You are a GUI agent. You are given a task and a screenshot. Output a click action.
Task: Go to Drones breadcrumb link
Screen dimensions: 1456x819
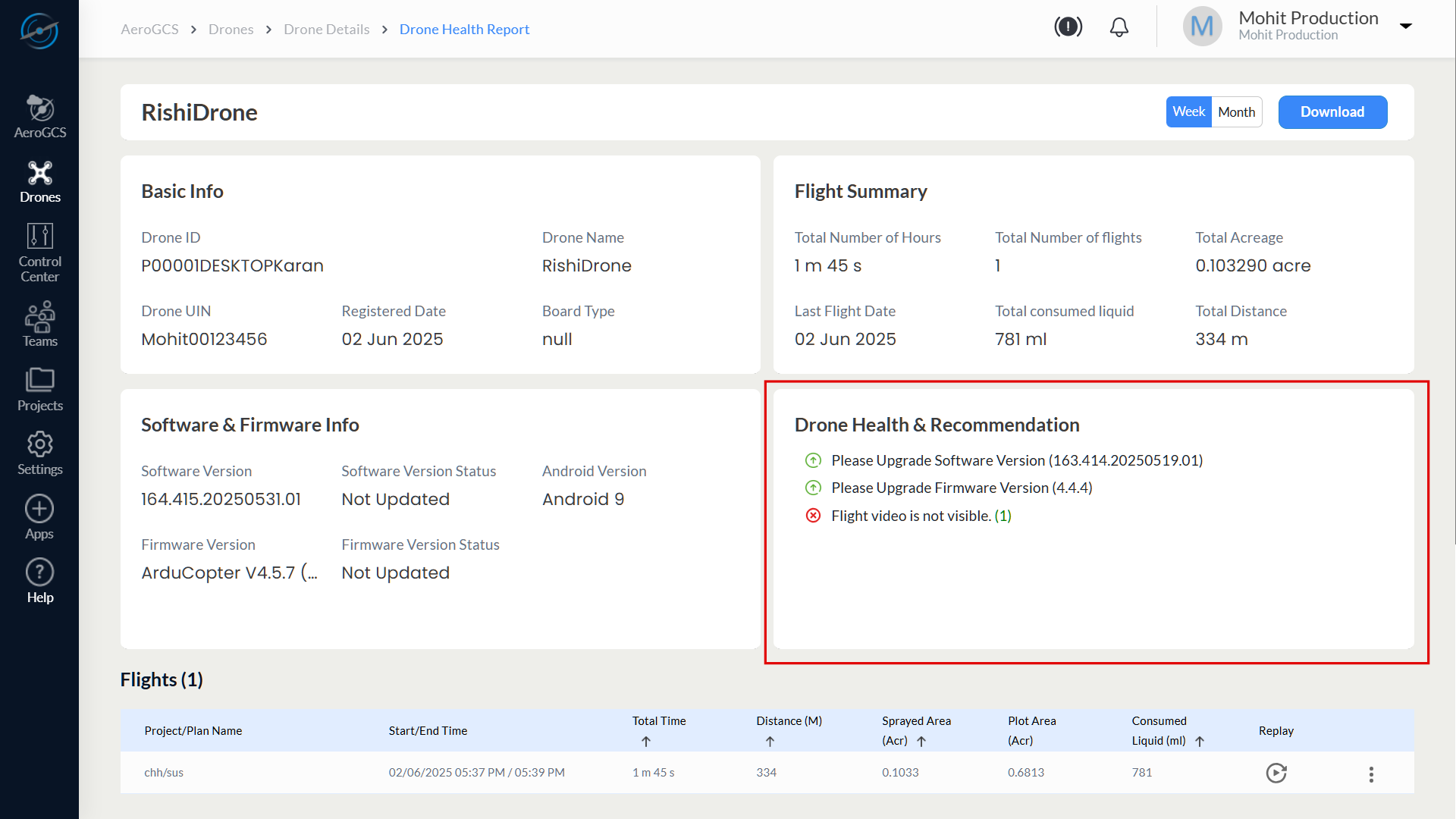231,29
